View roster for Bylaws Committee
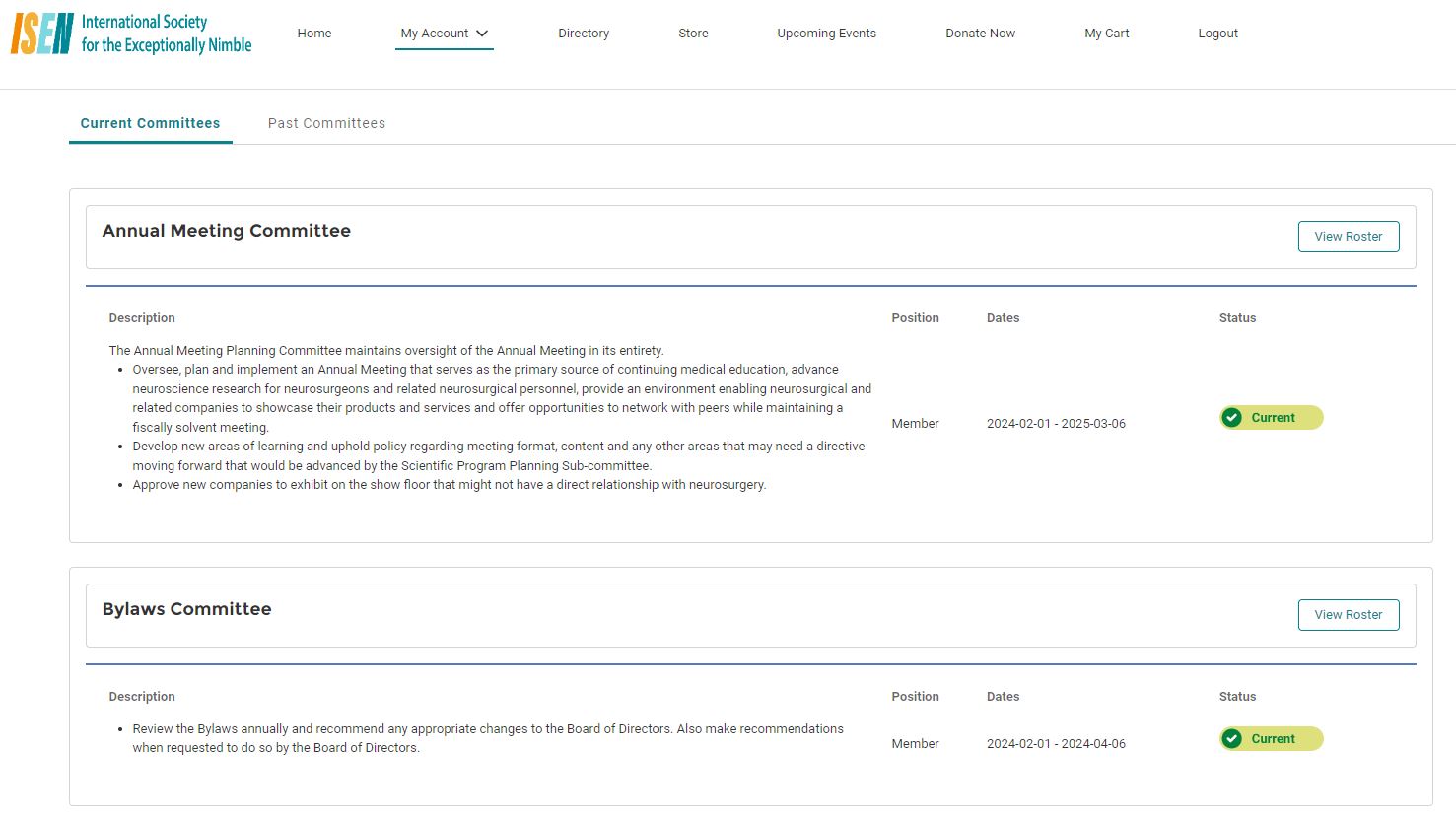 coord(1348,615)
